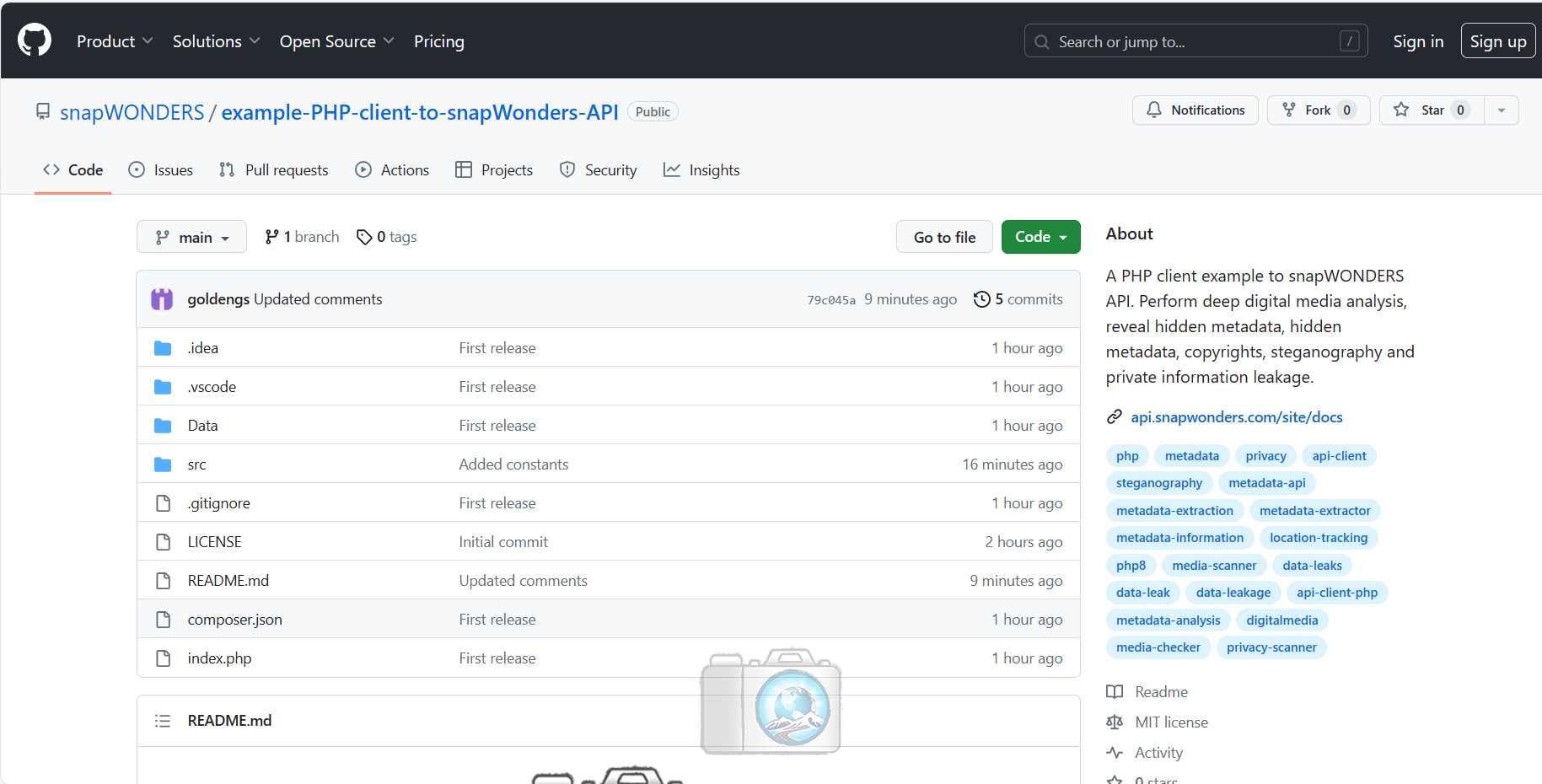Select the steganography topic tag
Screen dimensions: 1542x784
click(1158, 483)
